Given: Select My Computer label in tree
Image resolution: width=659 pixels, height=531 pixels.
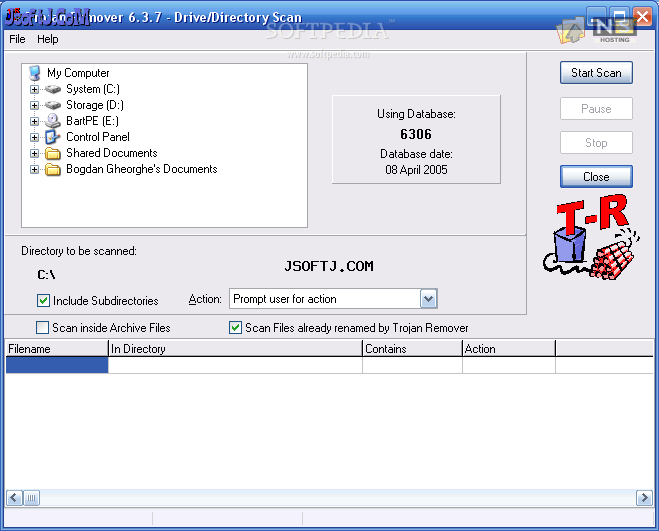Looking at the screenshot, I should [78, 73].
